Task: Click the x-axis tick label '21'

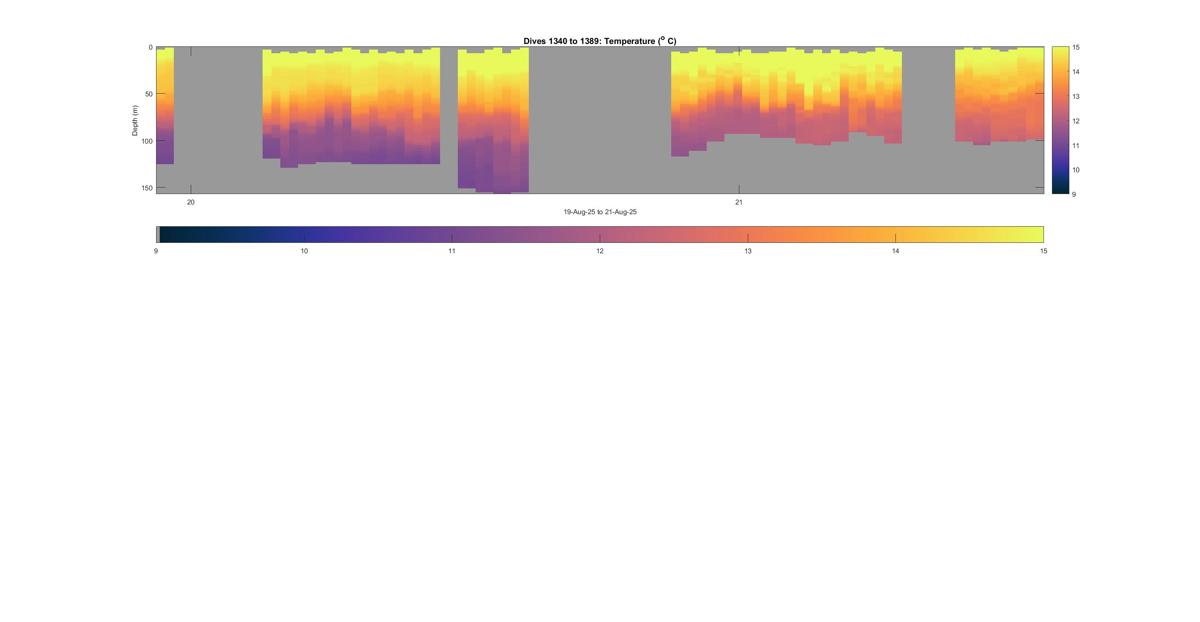Action: (739, 202)
